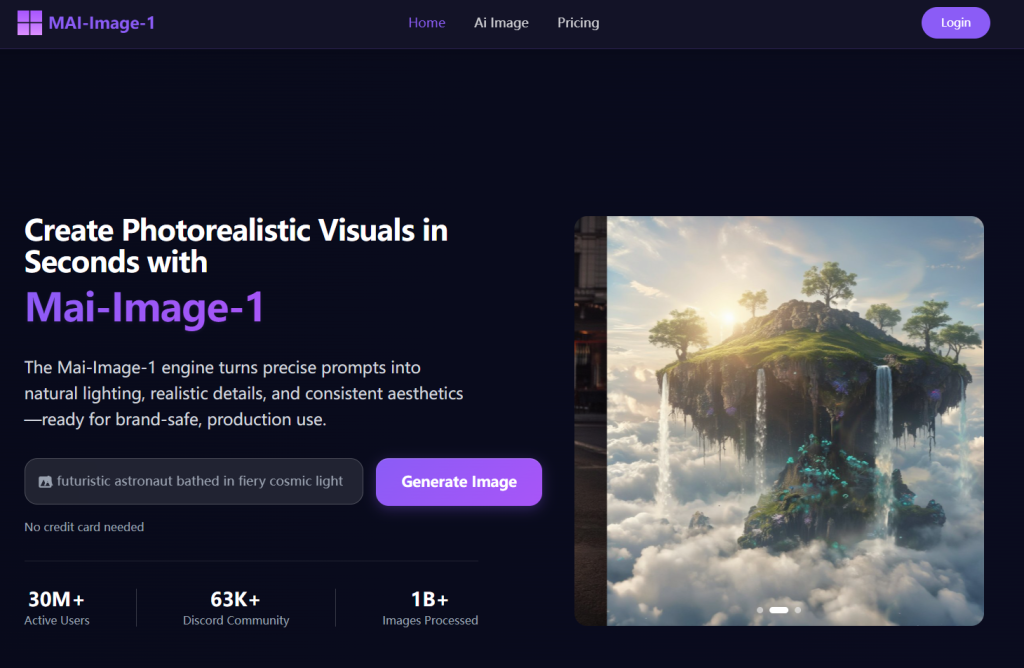Click the MAI-Image-1 brand name text

click(x=102, y=22)
